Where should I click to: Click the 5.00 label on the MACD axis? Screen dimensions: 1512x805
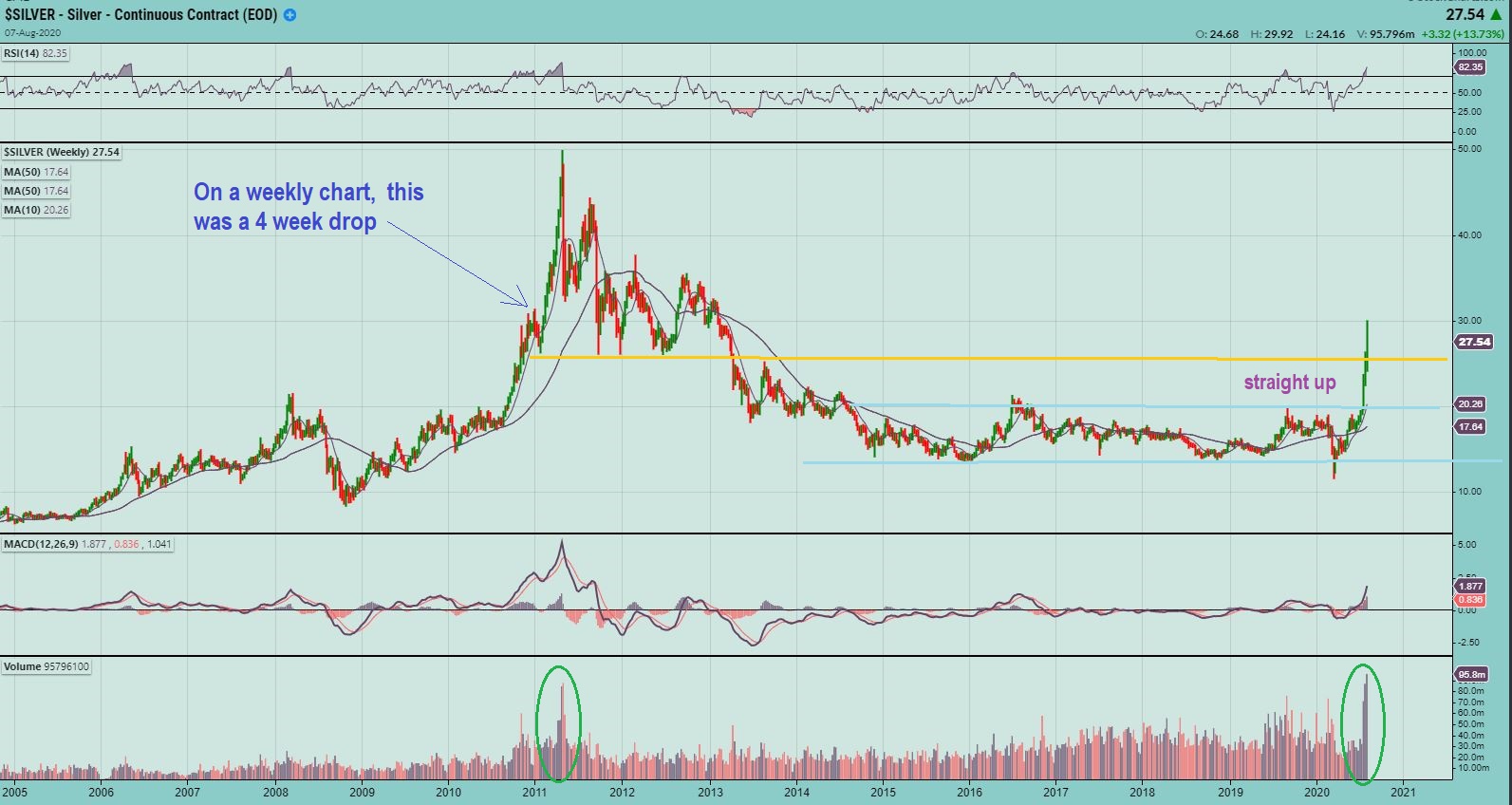coord(1467,545)
